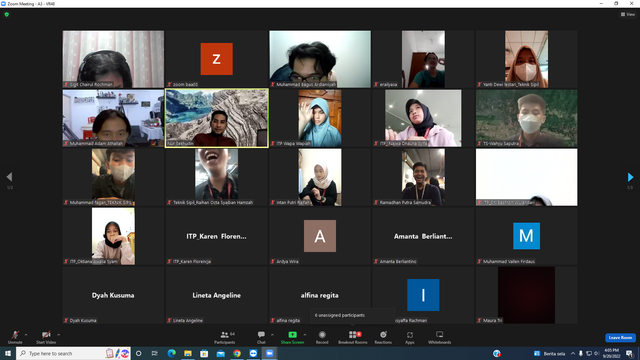Select Muhammad Adam Athallah's video tile
Image resolution: width=640 pixels, height=360 pixels.
click(x=113, y=118)
